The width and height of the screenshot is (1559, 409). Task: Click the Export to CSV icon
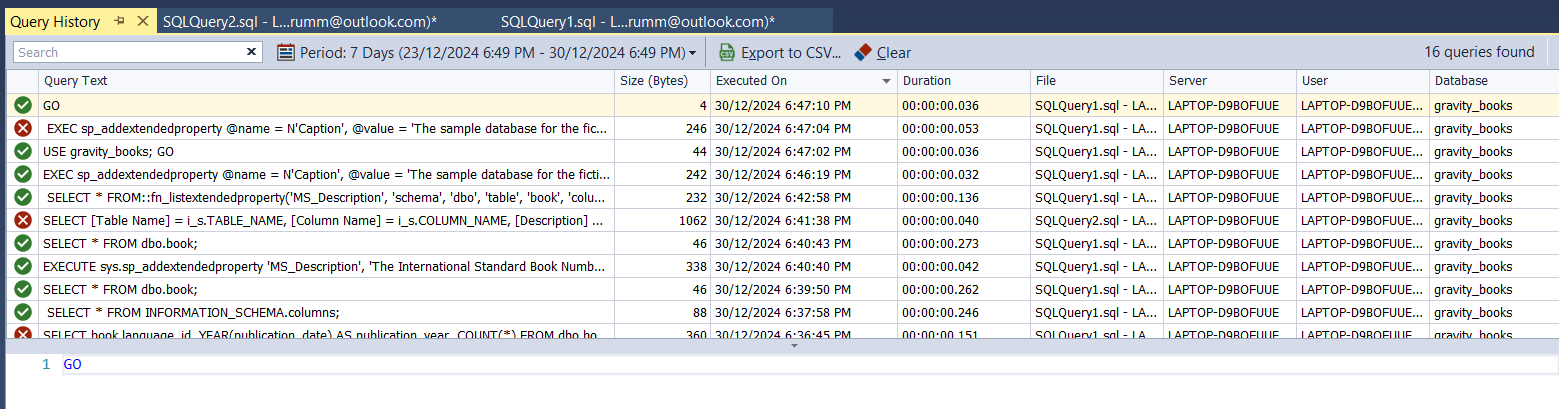pyautogui.click(x=727, y=52)
